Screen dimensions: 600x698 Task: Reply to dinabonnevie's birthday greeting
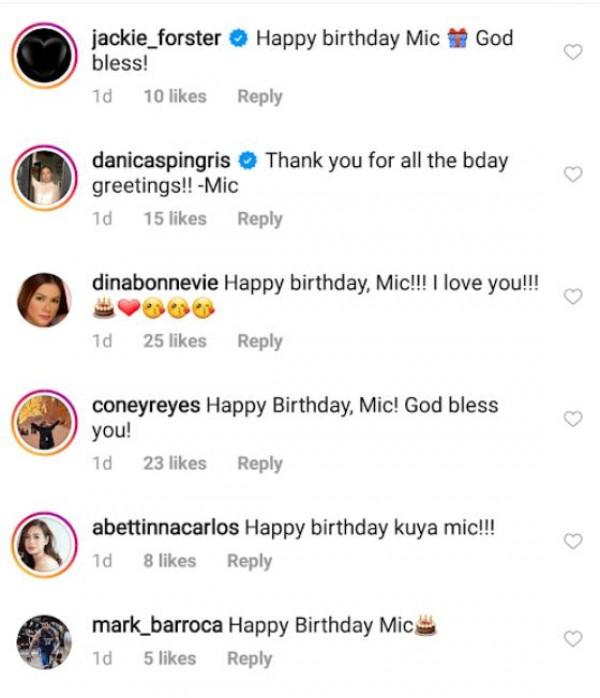[259, 341]
